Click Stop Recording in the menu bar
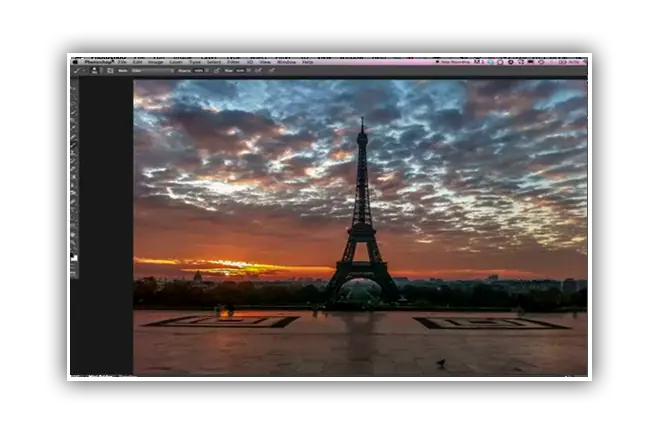 pos(452,61)
